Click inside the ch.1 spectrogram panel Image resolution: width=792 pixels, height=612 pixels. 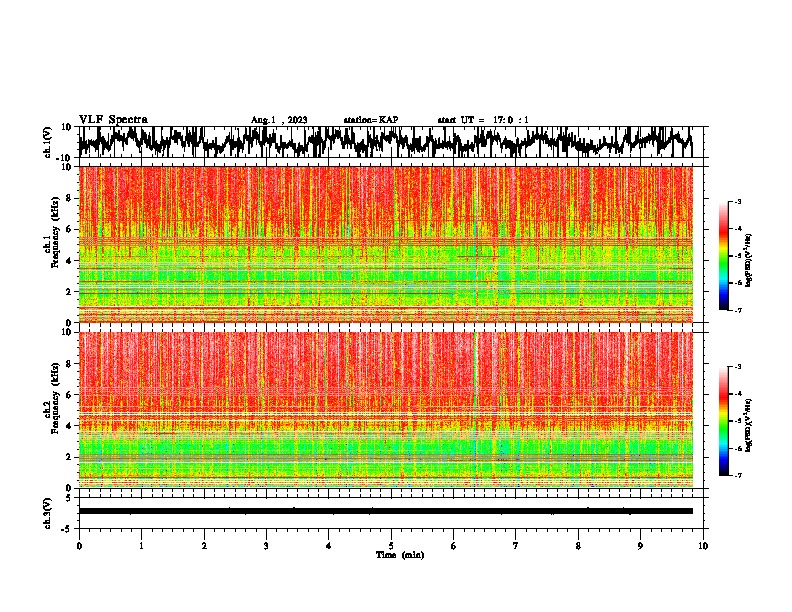(x=385, y=244)
